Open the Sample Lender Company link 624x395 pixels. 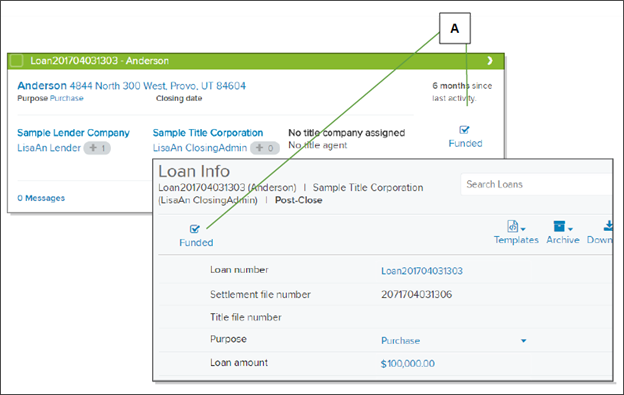point(73,133)
